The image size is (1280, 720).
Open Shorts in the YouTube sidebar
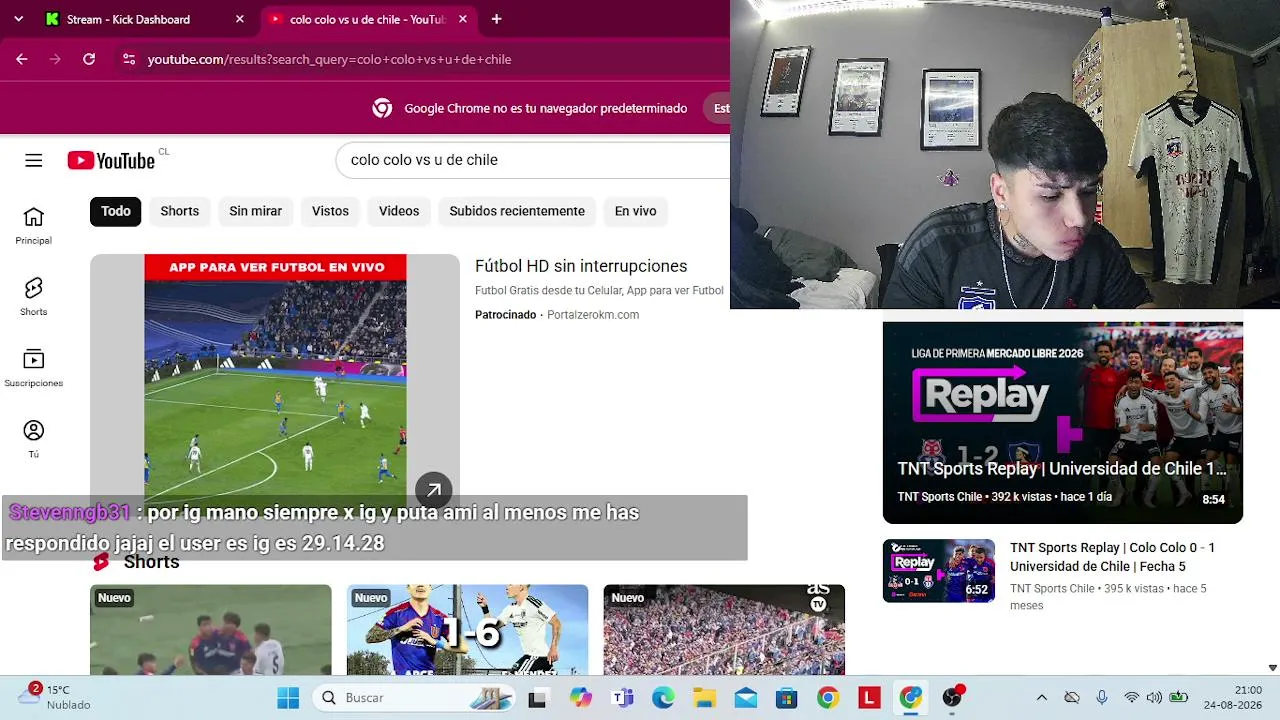[33, 297]
